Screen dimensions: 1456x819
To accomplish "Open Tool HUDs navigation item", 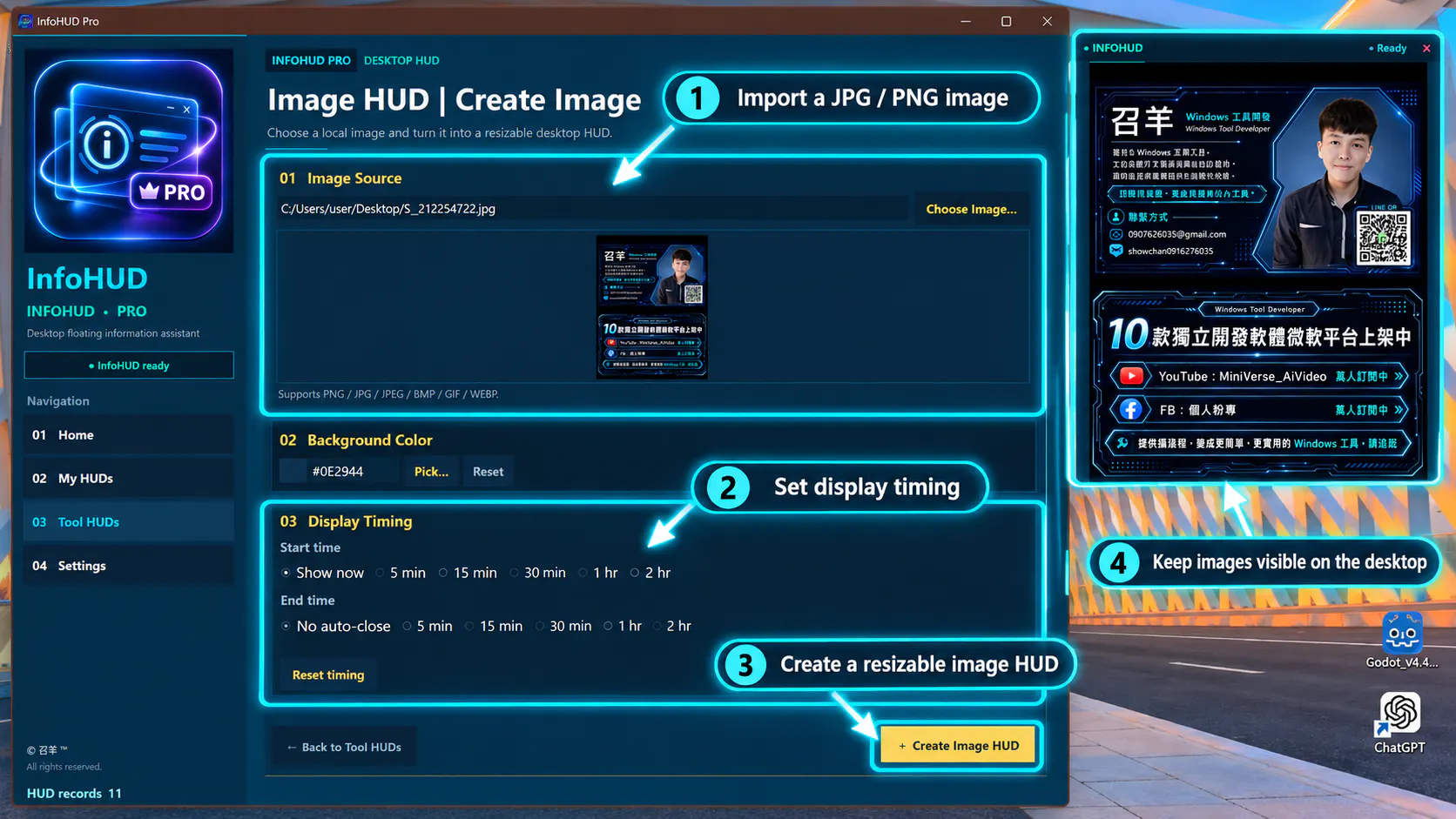I will [129, 521].
